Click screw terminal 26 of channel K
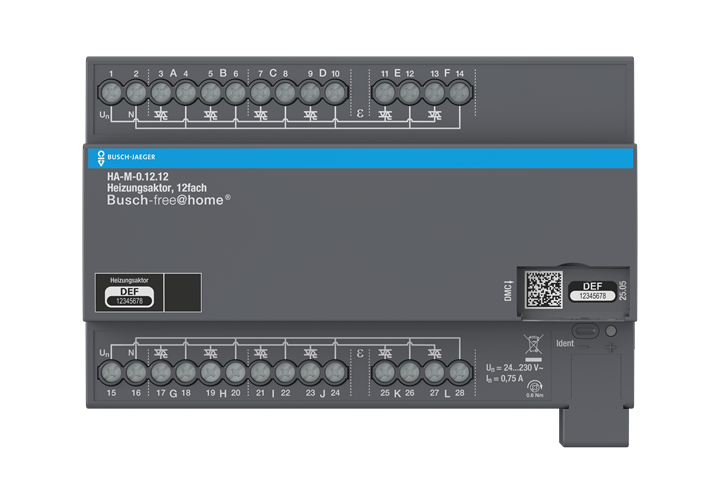 (x=410, y=372)
